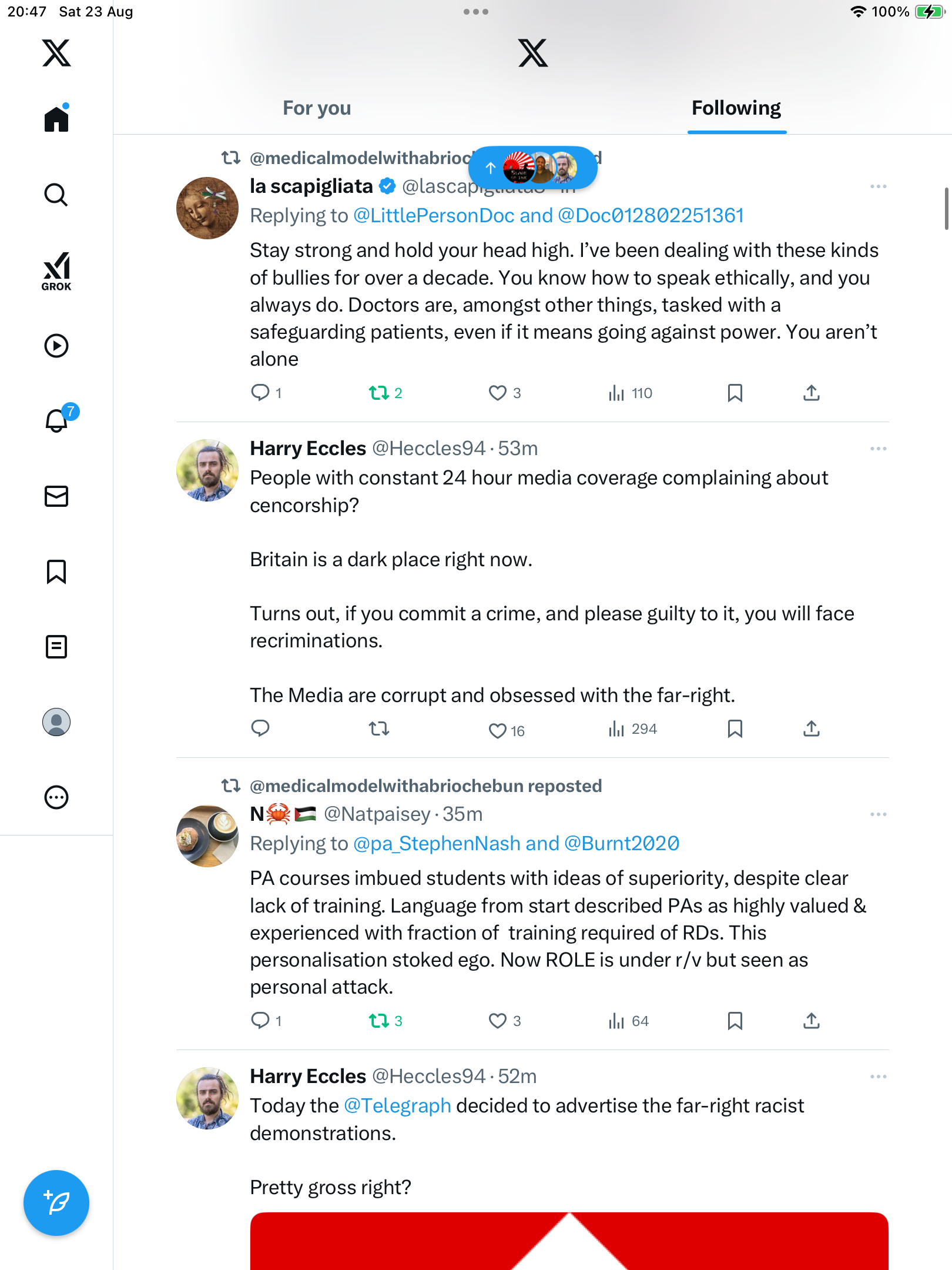Open the Search page in sidebar
952x1270 pixels.
pos(56,195)
